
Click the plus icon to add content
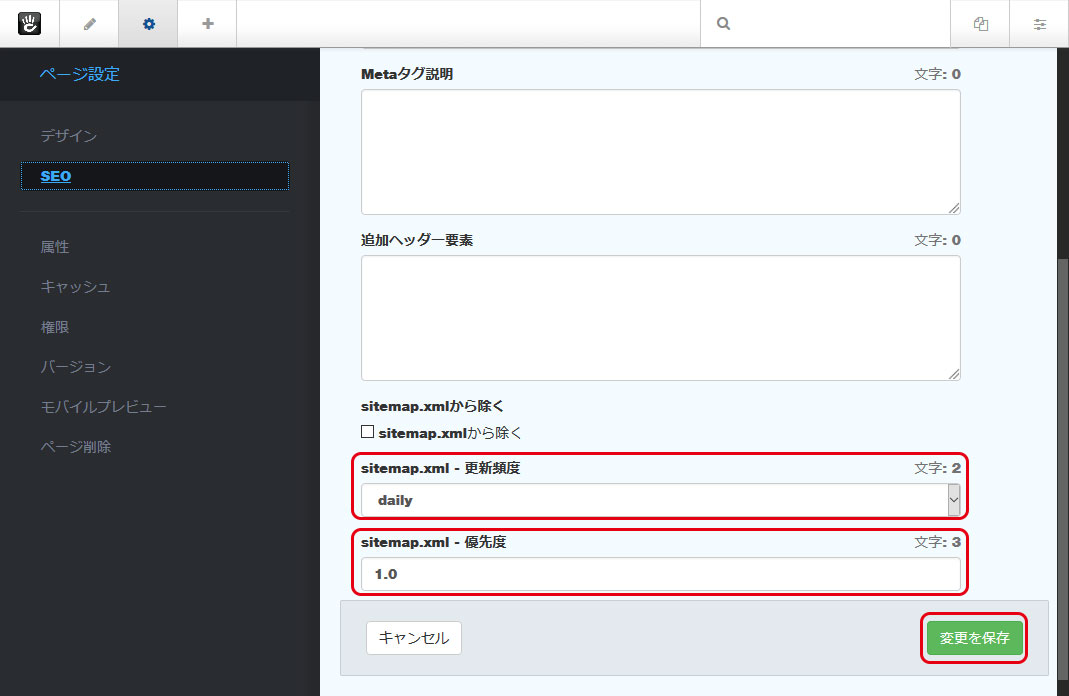[206, 23]
